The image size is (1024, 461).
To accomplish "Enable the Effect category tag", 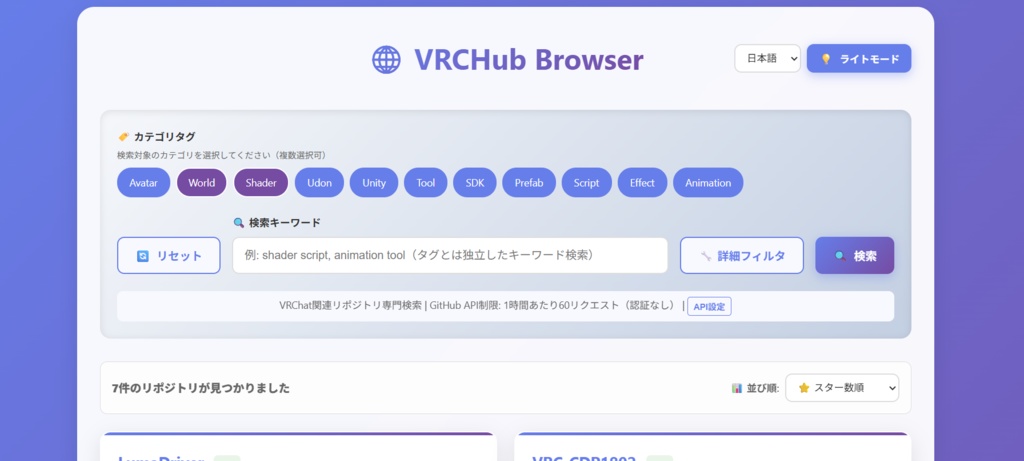I will tap(643, 183).
